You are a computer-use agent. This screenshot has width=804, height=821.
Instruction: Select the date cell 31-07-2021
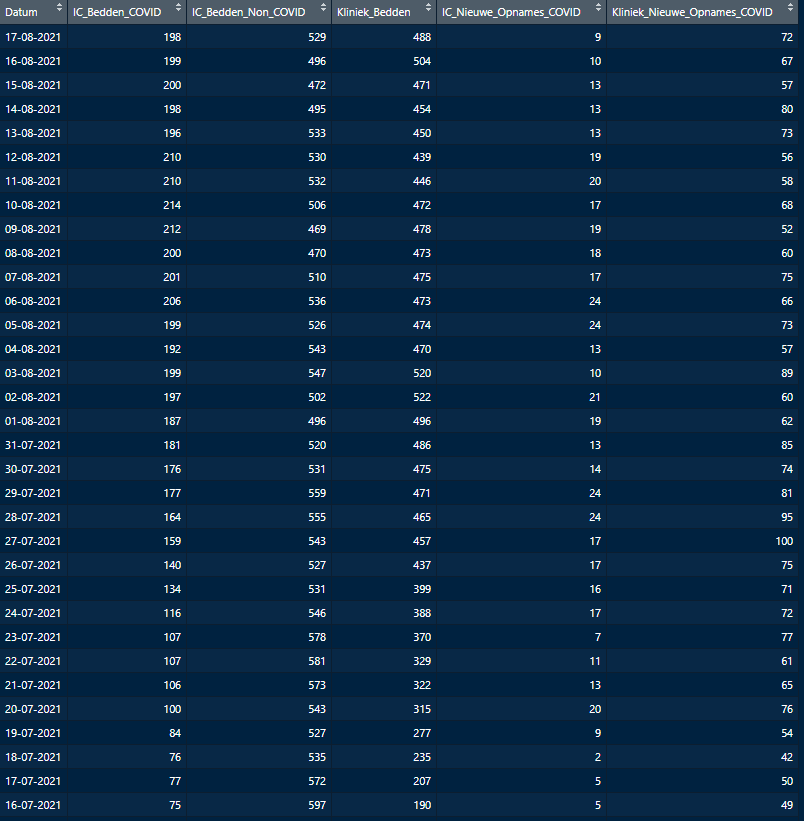point(33,445)
